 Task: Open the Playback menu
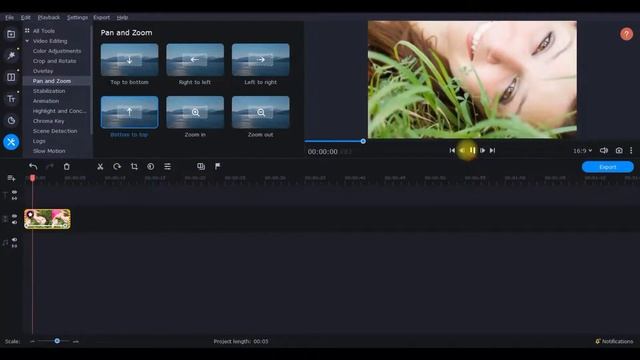[x=49, y=18]
